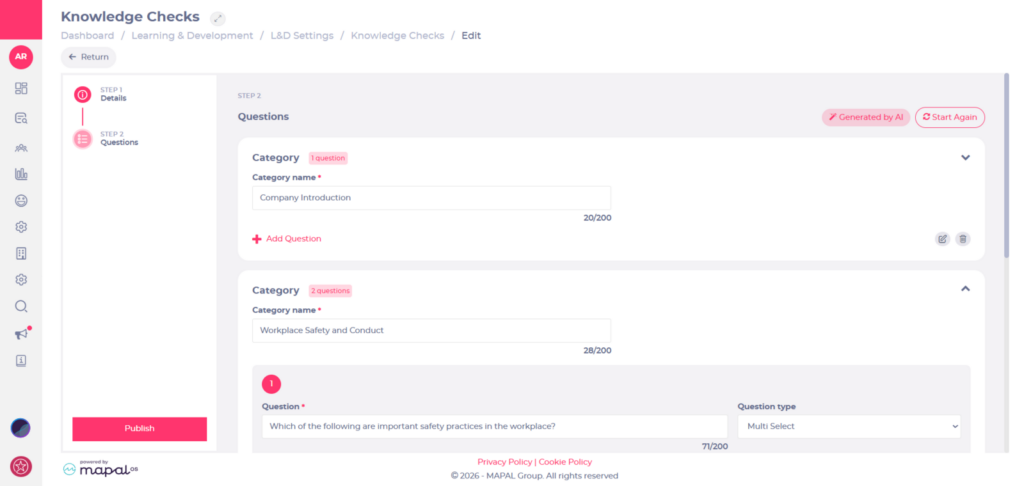
Task: Click the smiley face icon in sidebar
Action: 21,200
